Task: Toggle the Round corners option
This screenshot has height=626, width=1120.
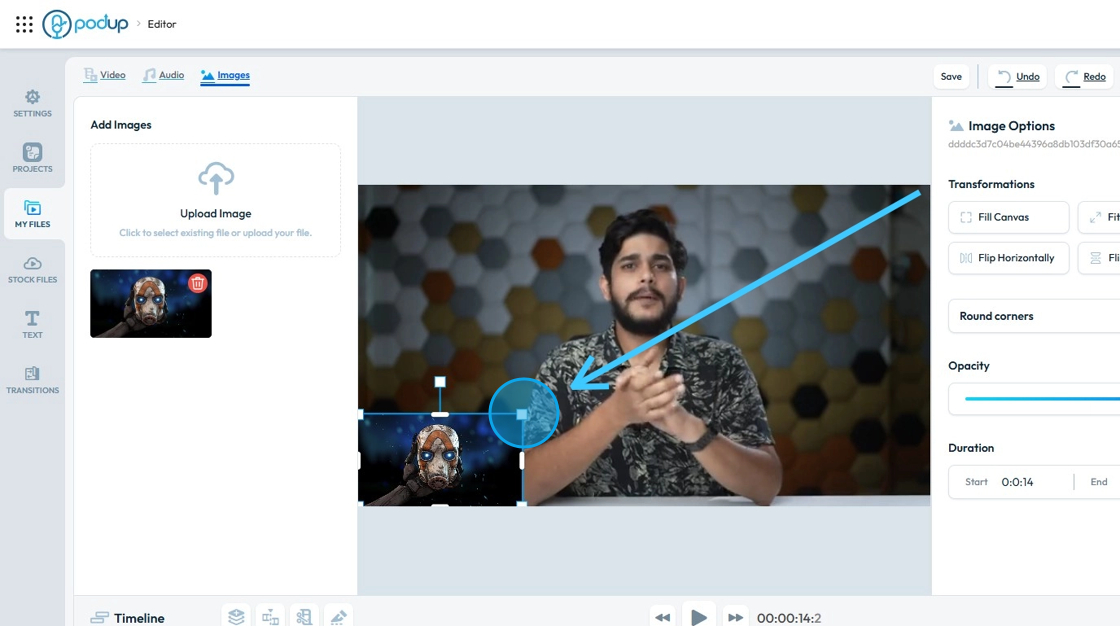Action: pos(1034,316)
